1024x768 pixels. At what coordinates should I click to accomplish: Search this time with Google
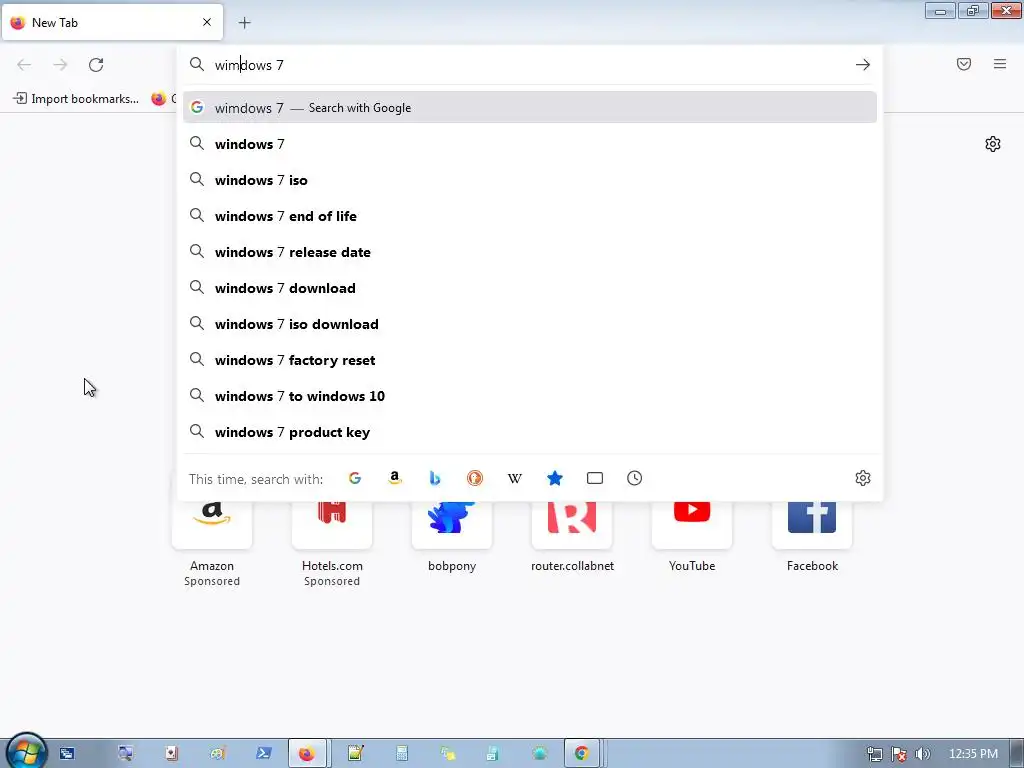point(355,478)
